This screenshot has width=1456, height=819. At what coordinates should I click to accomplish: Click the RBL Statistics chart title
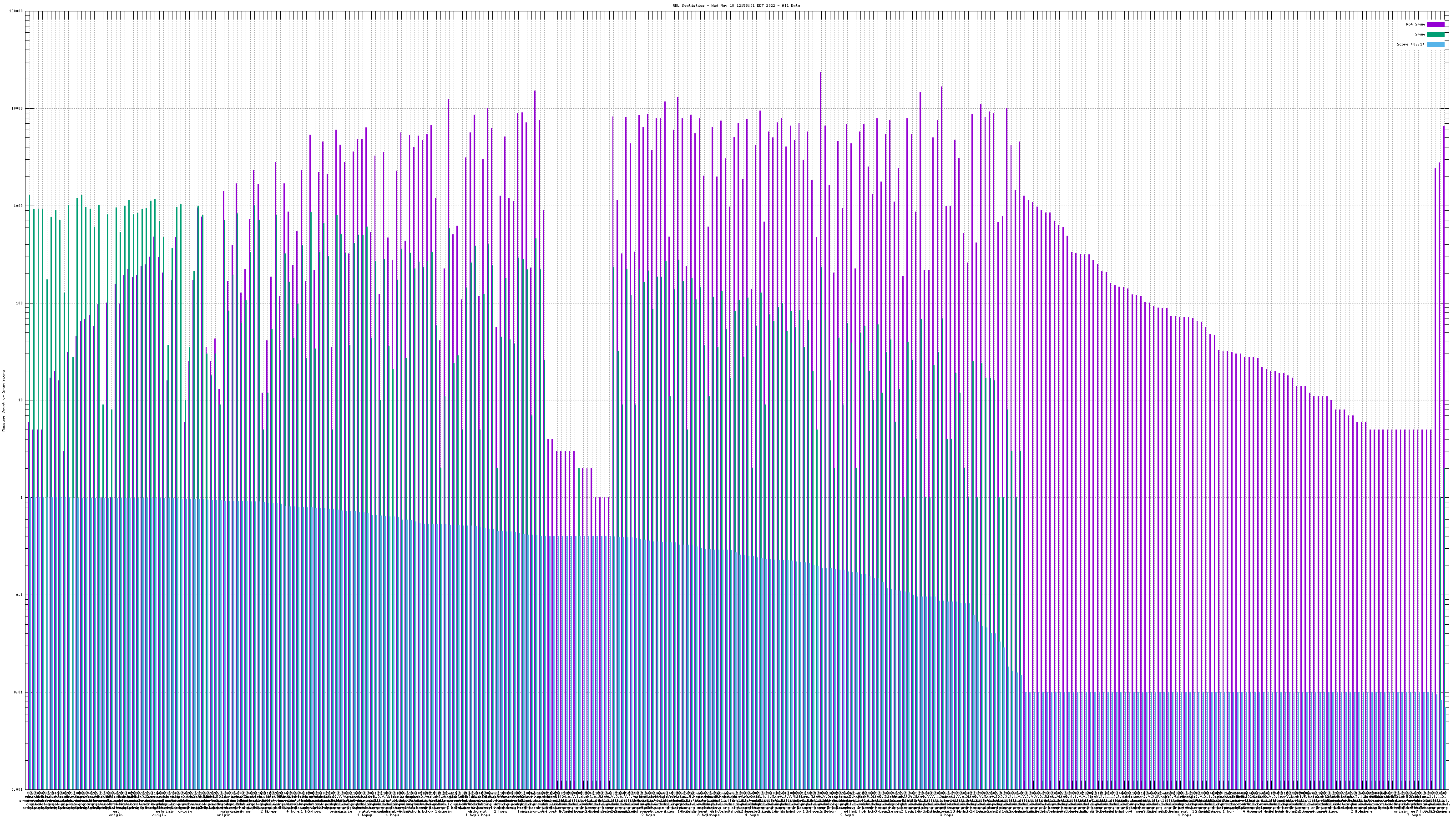point(736,5)
